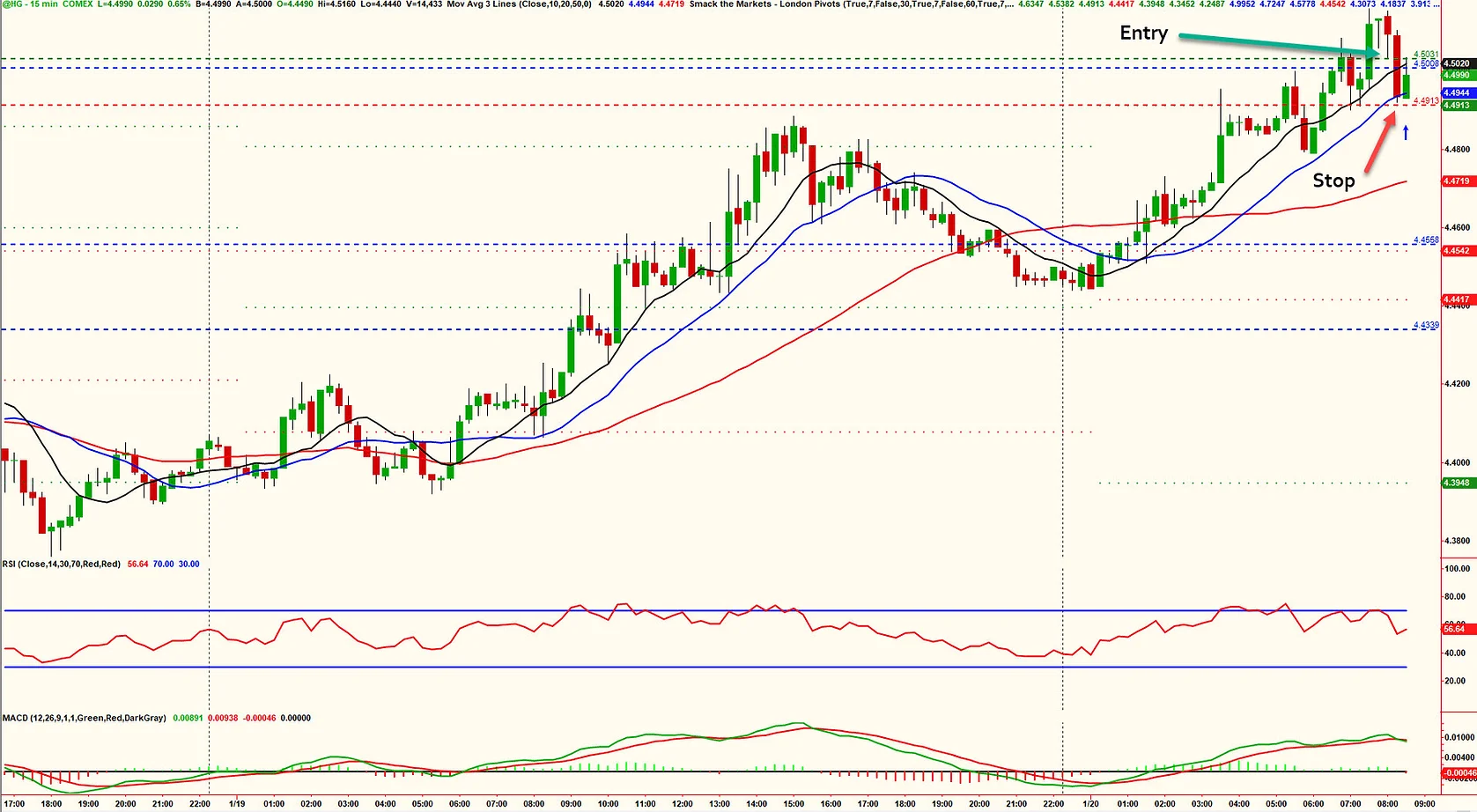Select the 4.4000 price scale label
Image resolution: width=1477 pixels, height=812 pixels.
(1457, 462)
